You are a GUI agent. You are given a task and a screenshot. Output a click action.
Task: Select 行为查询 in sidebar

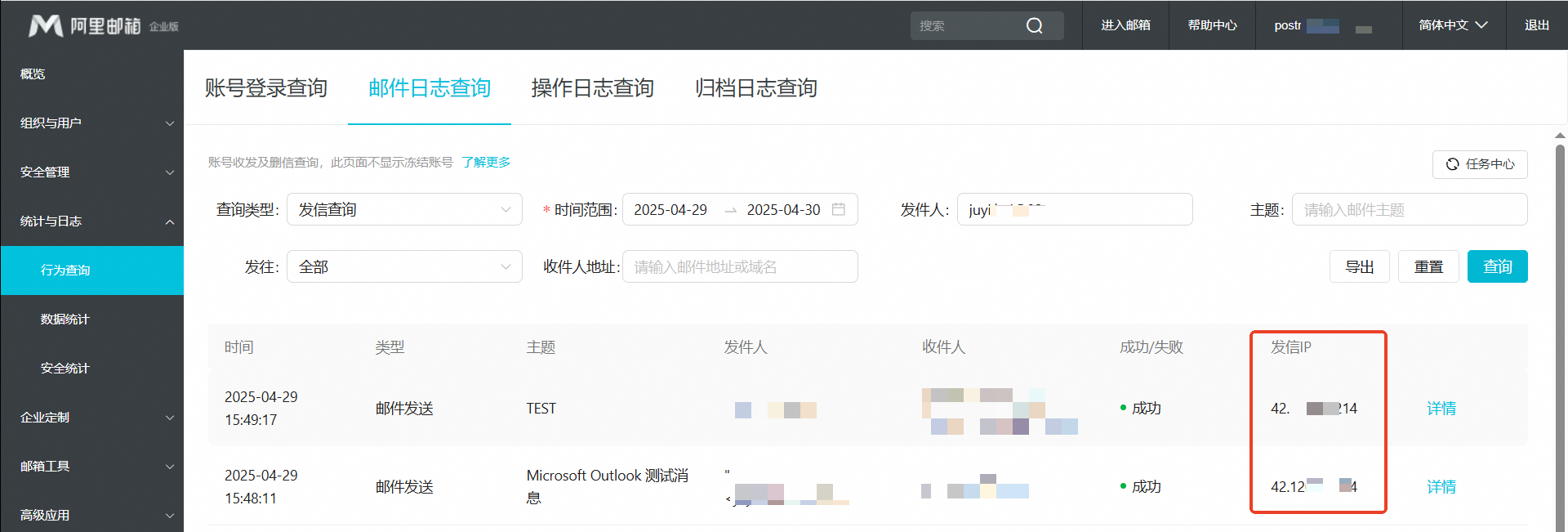click(x=91, y=270)
